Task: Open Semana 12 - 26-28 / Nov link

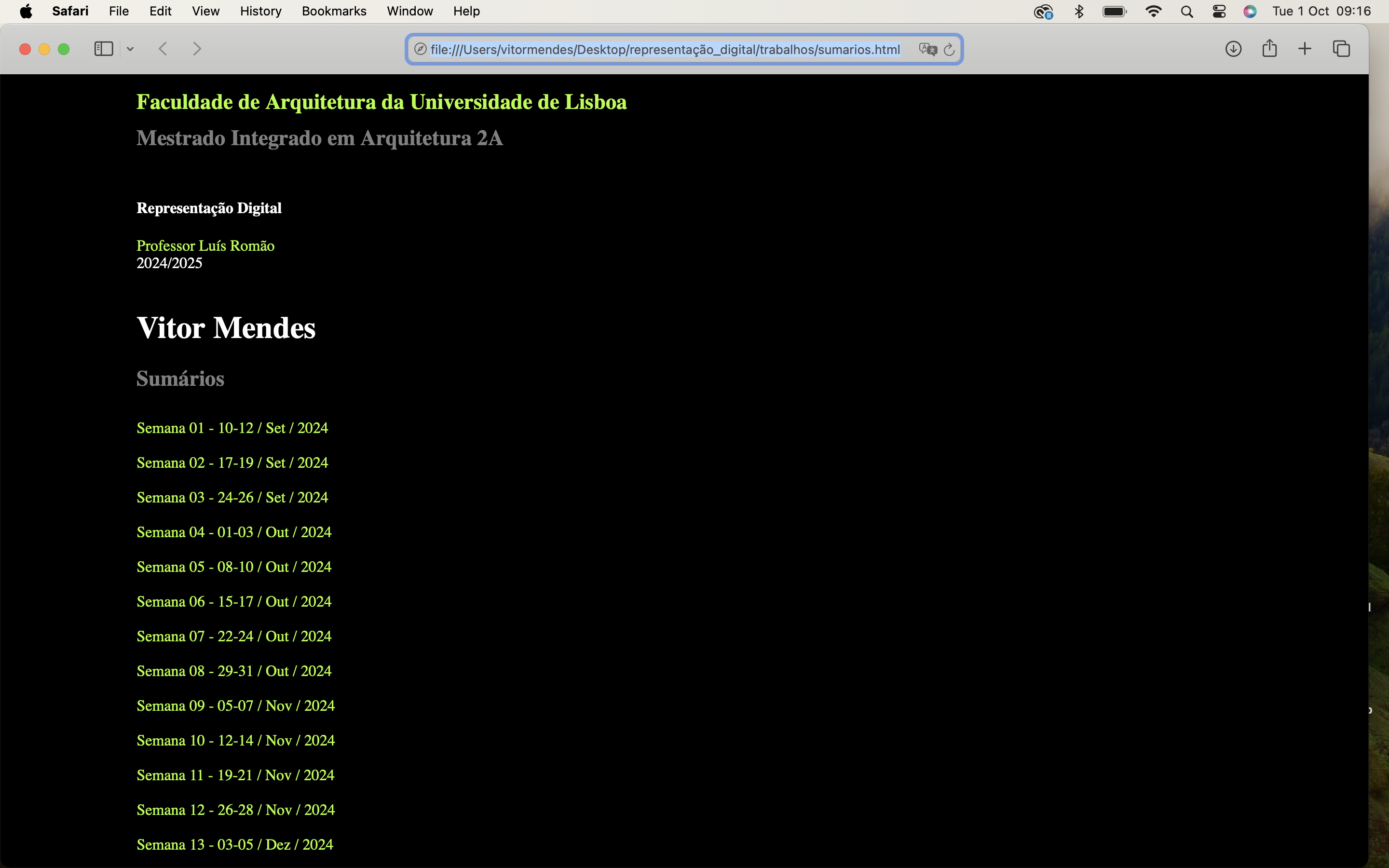Action: point(236,810)
